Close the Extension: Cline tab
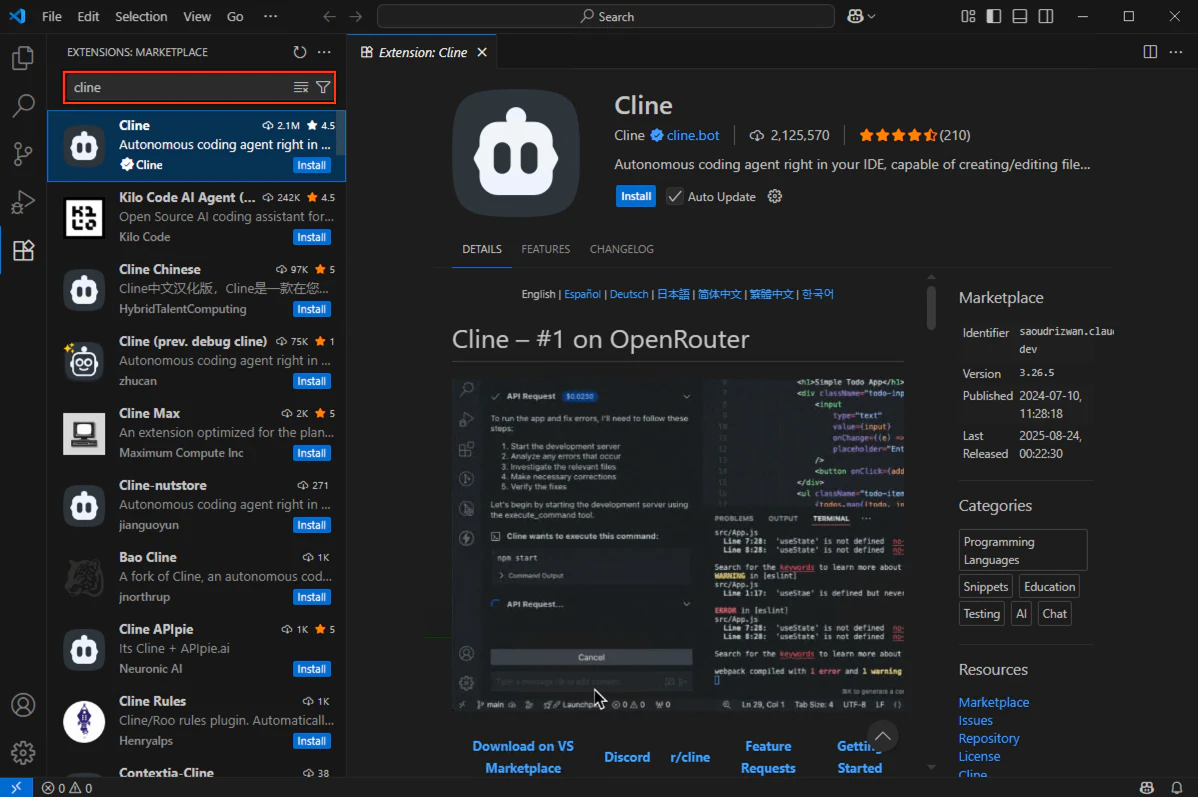Viewport: 1198px width, 797px height. [x=482, y=52]
